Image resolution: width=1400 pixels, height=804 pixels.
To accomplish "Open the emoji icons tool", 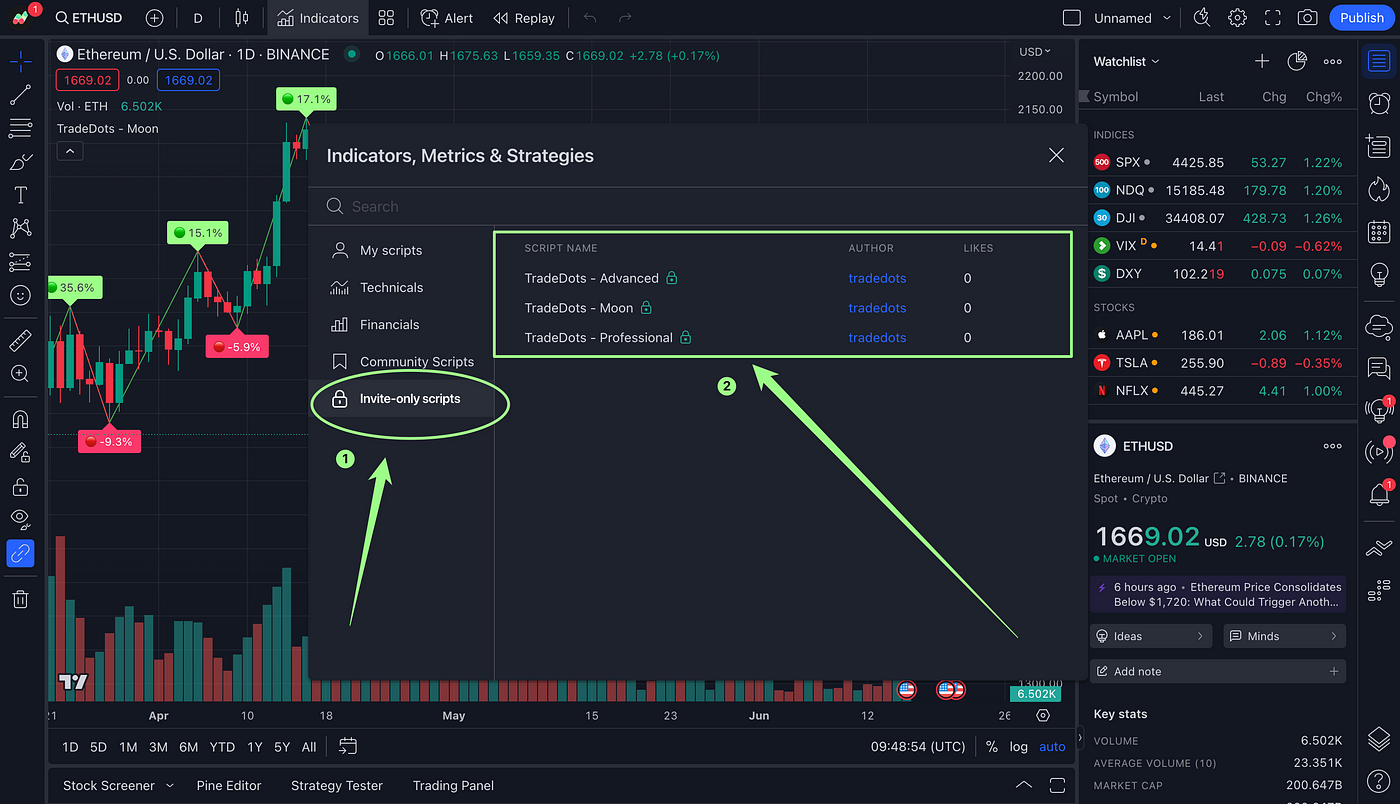I will [x=20, y=295].
